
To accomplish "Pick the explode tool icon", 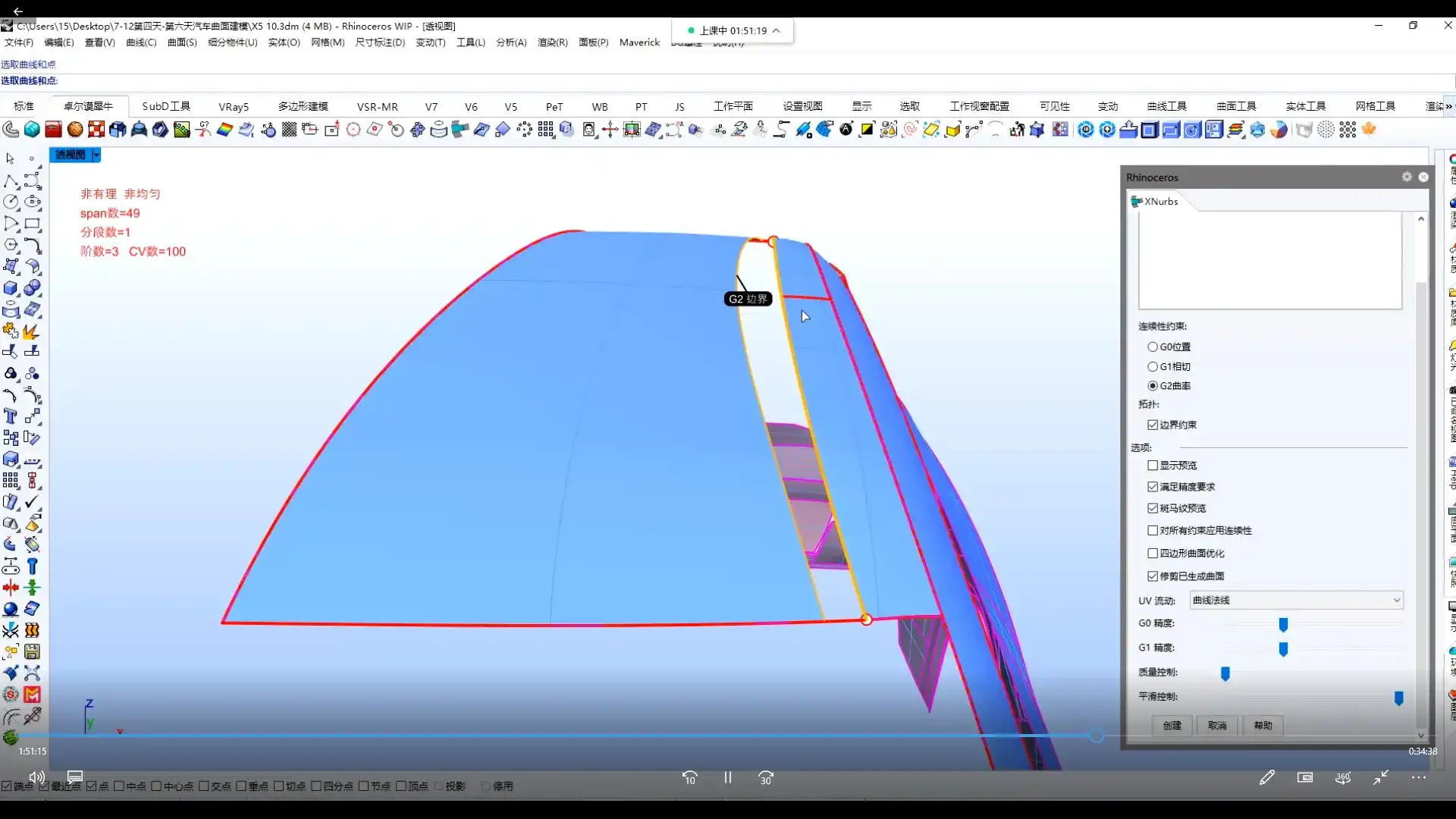I will click(32, 331).
